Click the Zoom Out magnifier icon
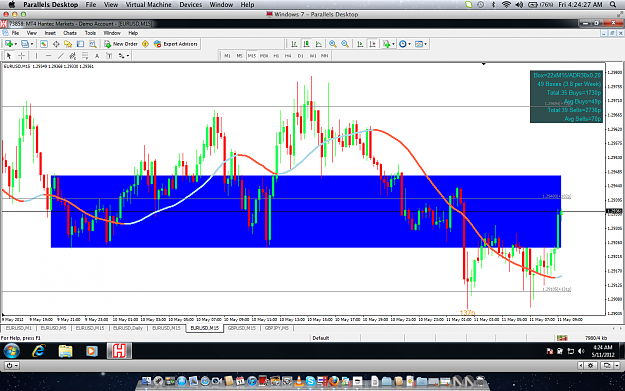Viewport: 625px width, 391px height. click(345, 44)
